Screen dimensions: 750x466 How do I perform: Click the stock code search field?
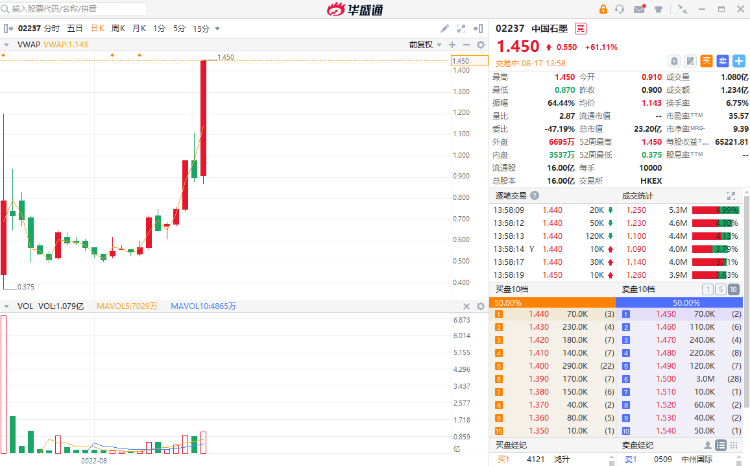74,9
